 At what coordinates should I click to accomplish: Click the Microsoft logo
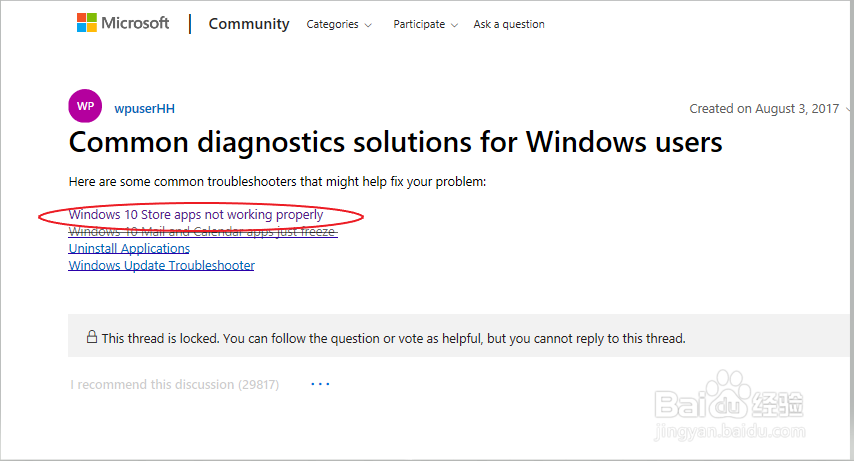[123, 24]
